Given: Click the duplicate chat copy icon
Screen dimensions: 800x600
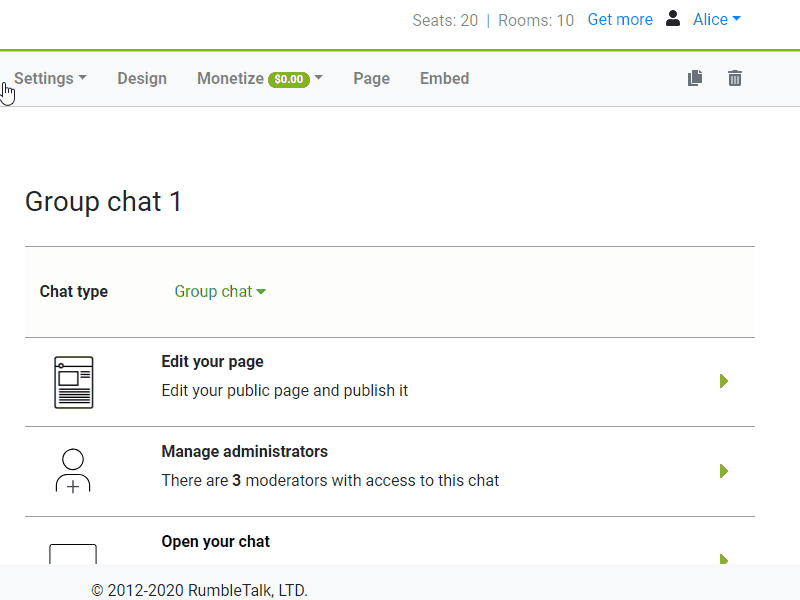Looking at the screenshot, I should click(695, 78).
